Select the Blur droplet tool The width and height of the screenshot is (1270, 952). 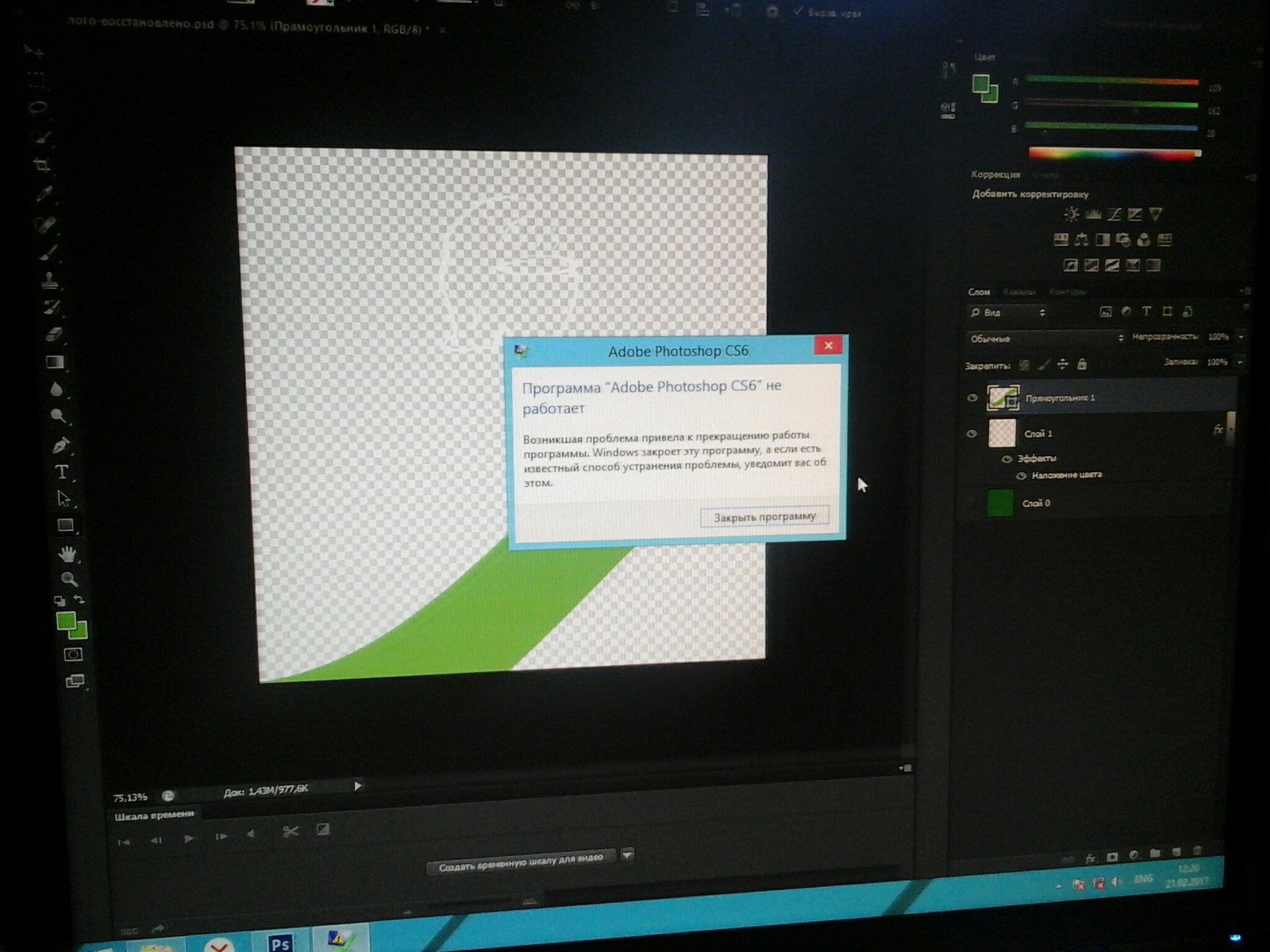(x=56, y=389)
